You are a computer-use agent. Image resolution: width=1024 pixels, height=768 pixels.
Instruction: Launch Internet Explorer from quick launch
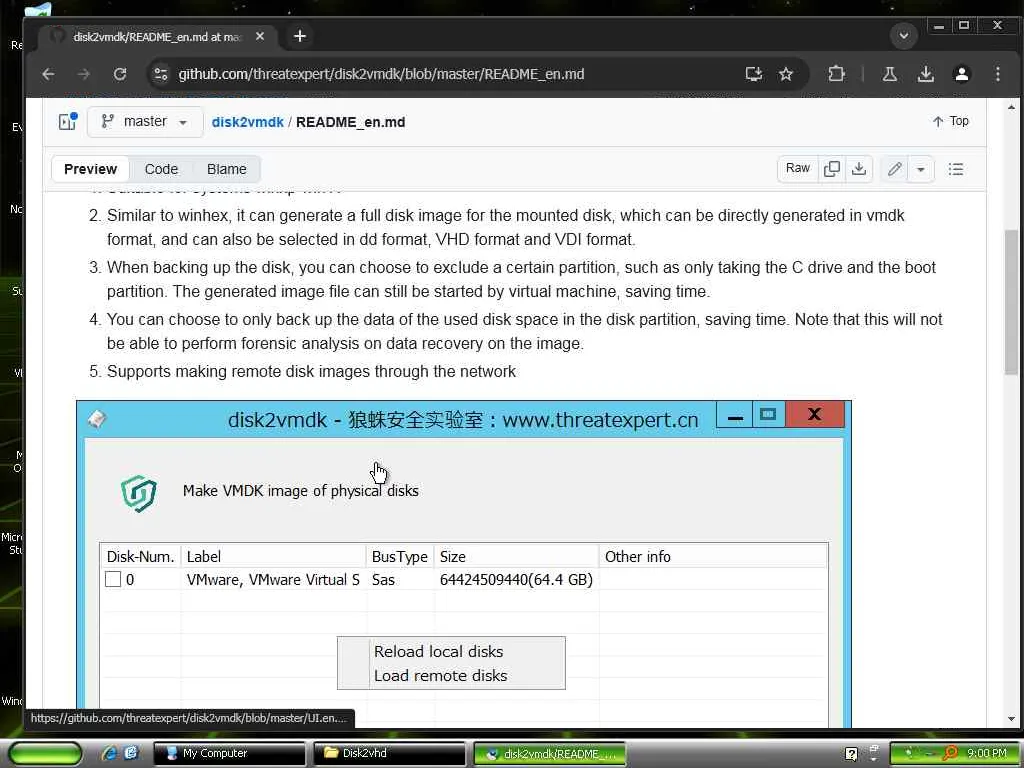coord(109,753)
